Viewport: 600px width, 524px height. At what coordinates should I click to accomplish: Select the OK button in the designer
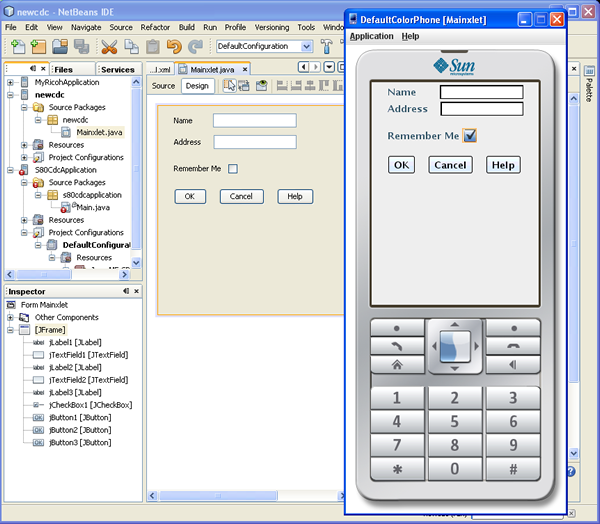[x=190, y=196]
